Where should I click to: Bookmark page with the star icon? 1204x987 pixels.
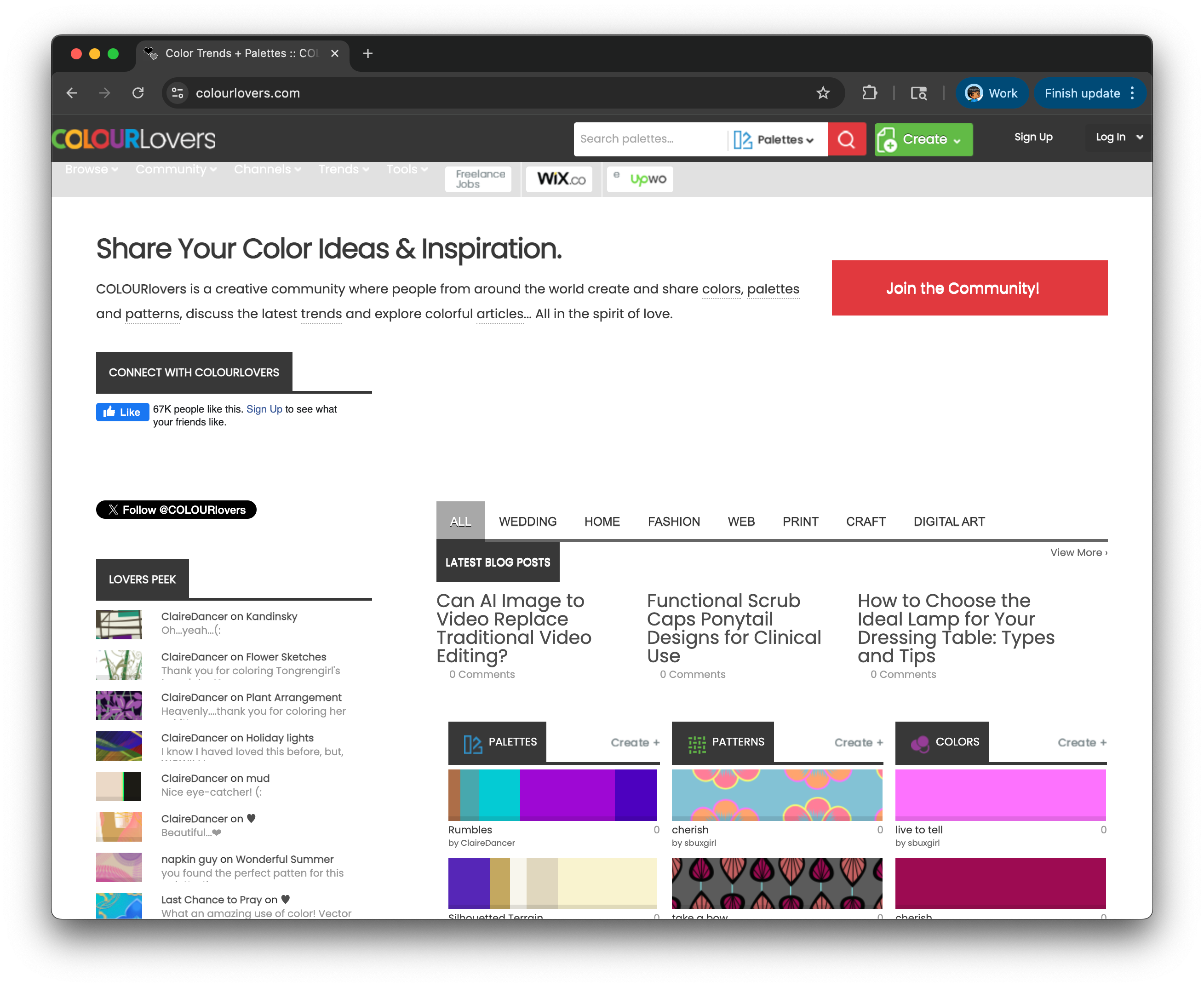click(x=823, y=92)
